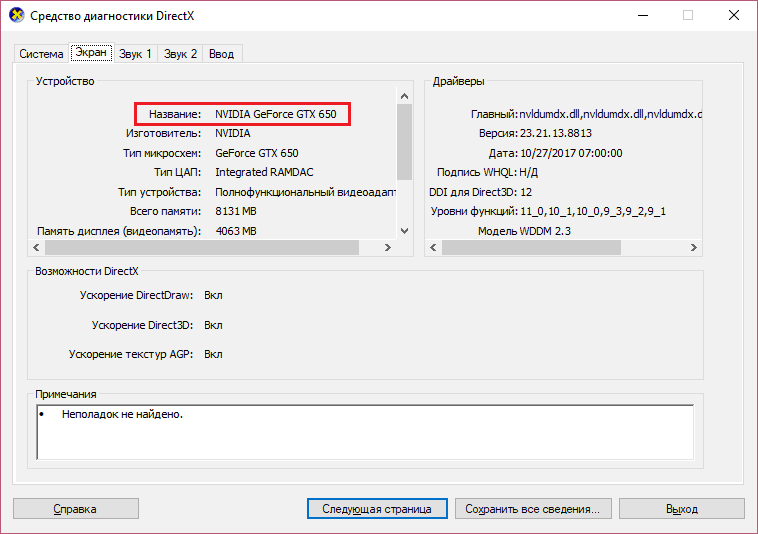Click down arrow of Устройство vertical scrollbar
This screenshot has width=758, height=534.
405,231
